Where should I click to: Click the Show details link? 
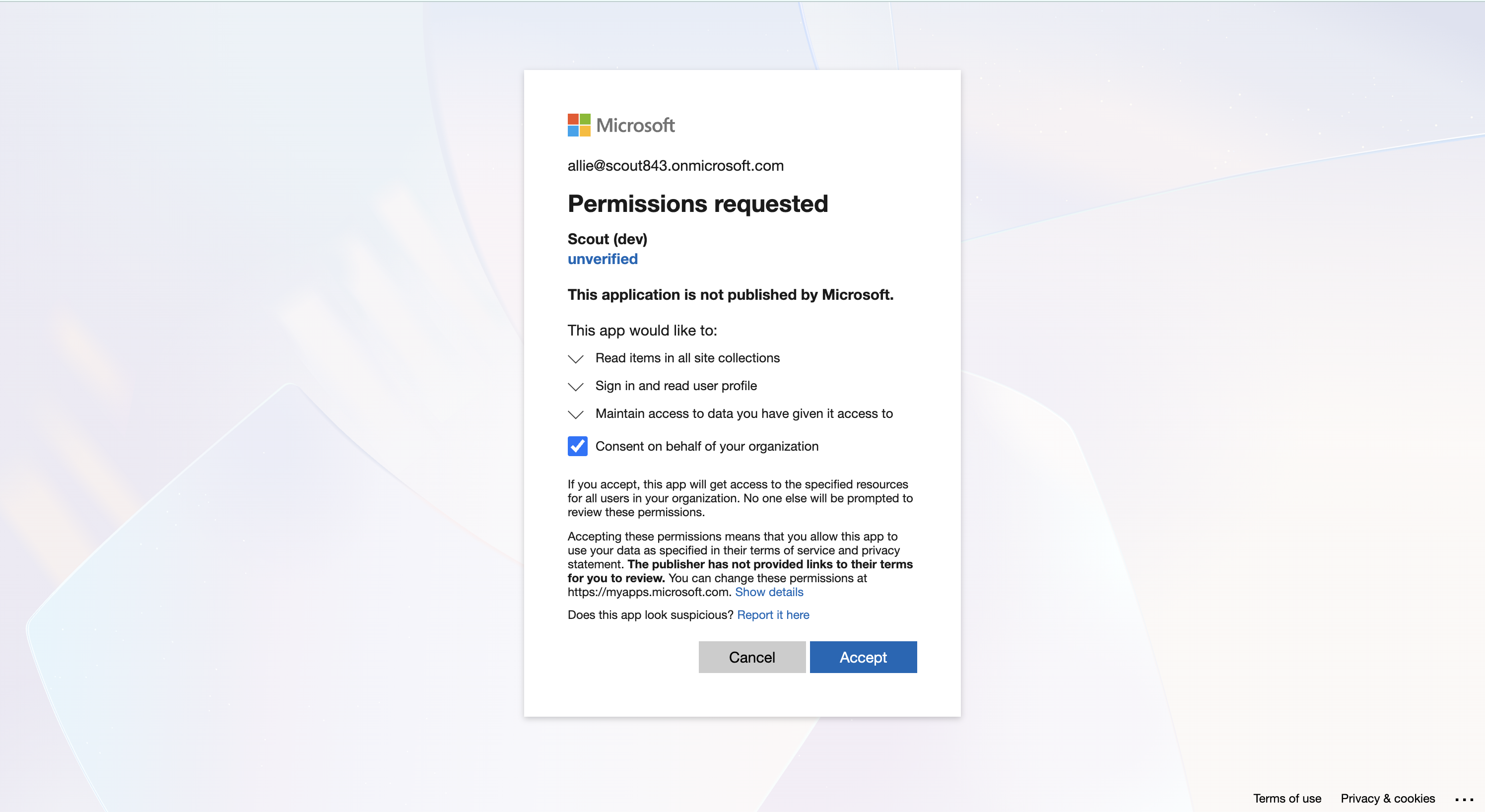pyautogui.click(x=768, y=592)
